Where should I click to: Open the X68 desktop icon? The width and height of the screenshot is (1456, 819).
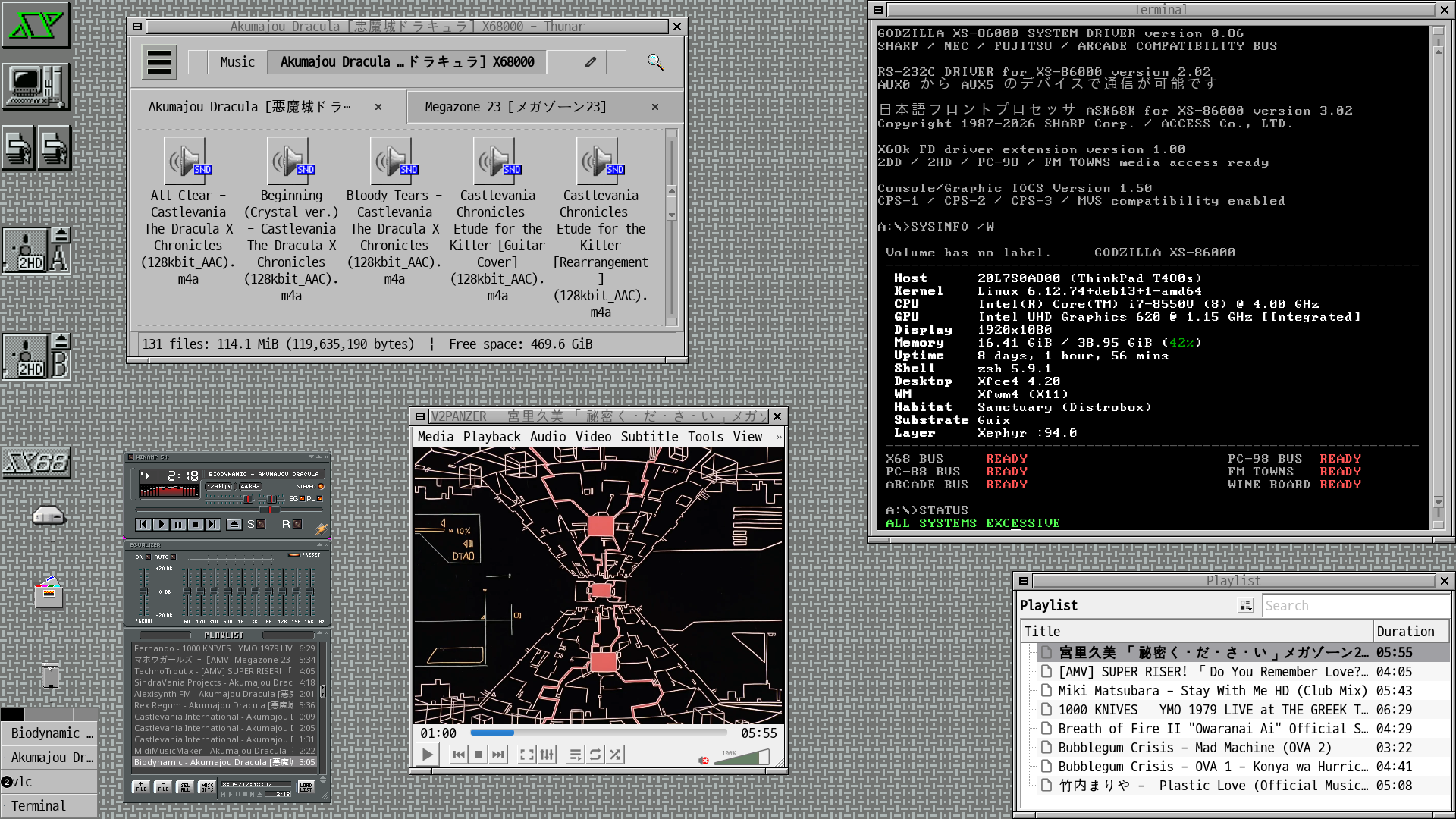coord(36,462)
